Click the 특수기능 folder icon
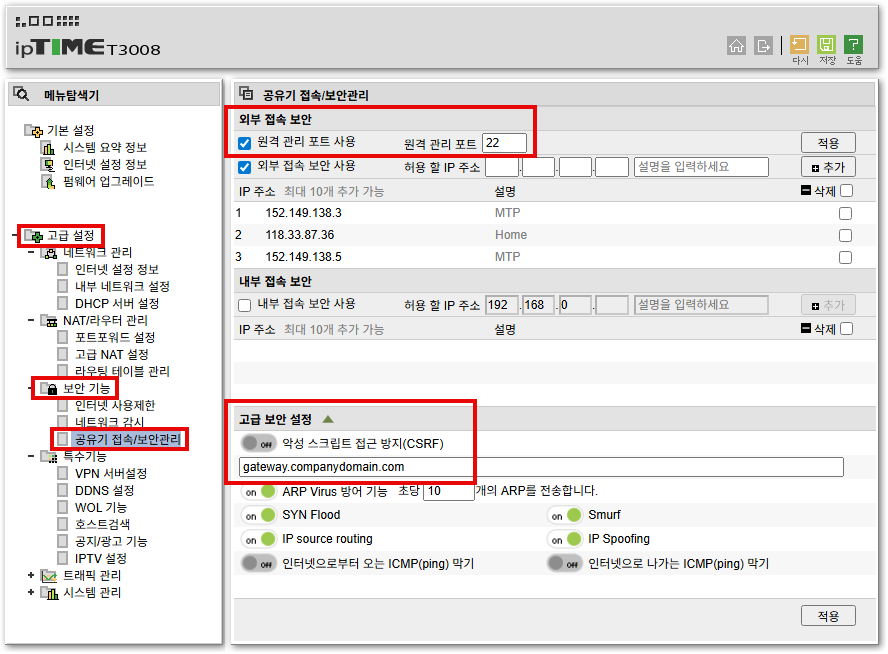888x654 pixels. 50,457
